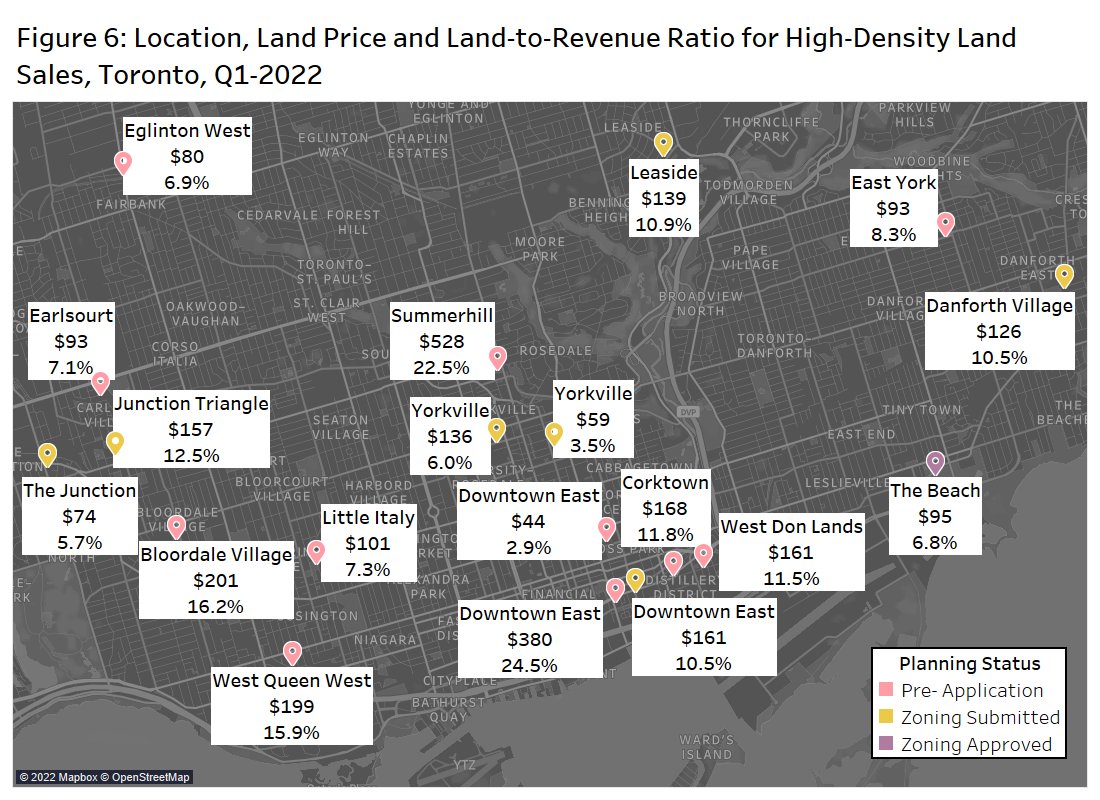
Task: Select the Eglinton West map pin
Action: (122, 159)
